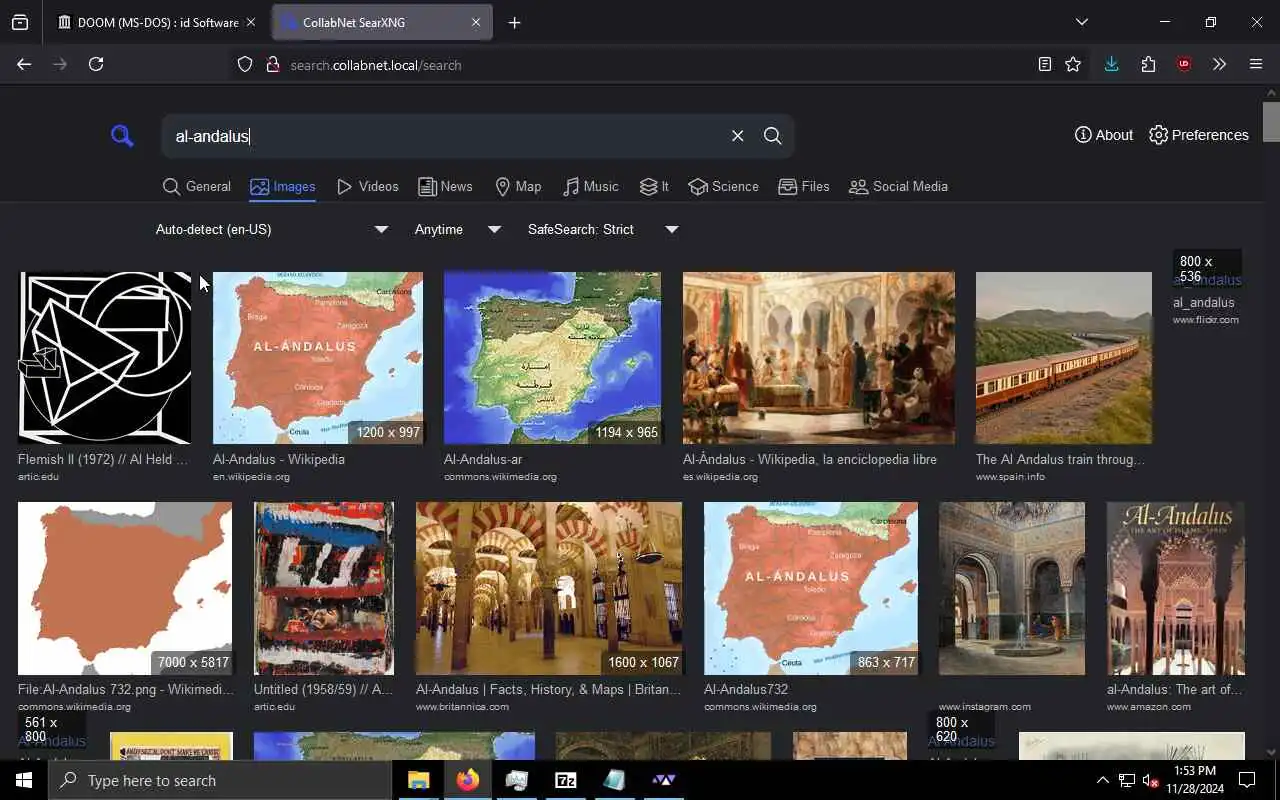1280x800 pixels.
Task: Click the page vertical scrollbar thumb
Action: (x=1271, y=122)
